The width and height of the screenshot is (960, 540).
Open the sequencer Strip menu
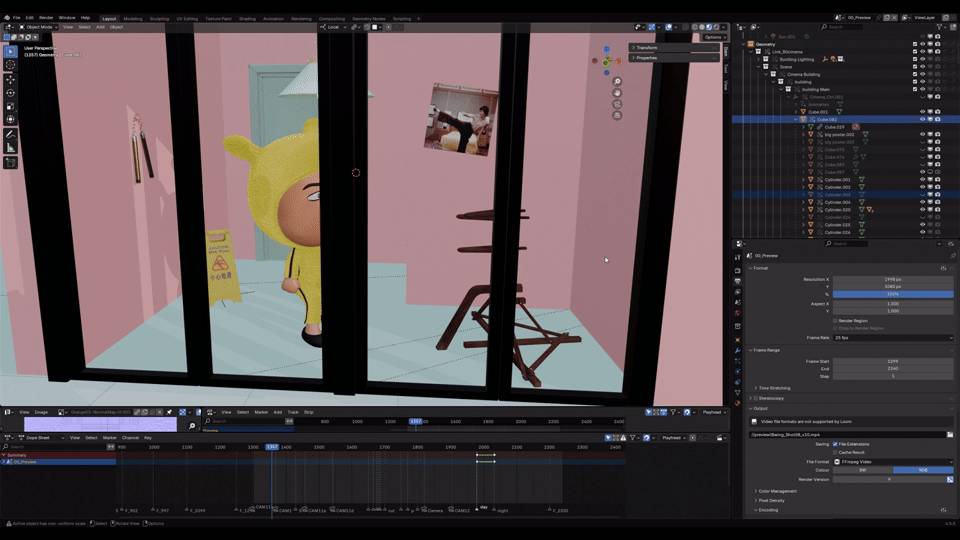(309, 412)
